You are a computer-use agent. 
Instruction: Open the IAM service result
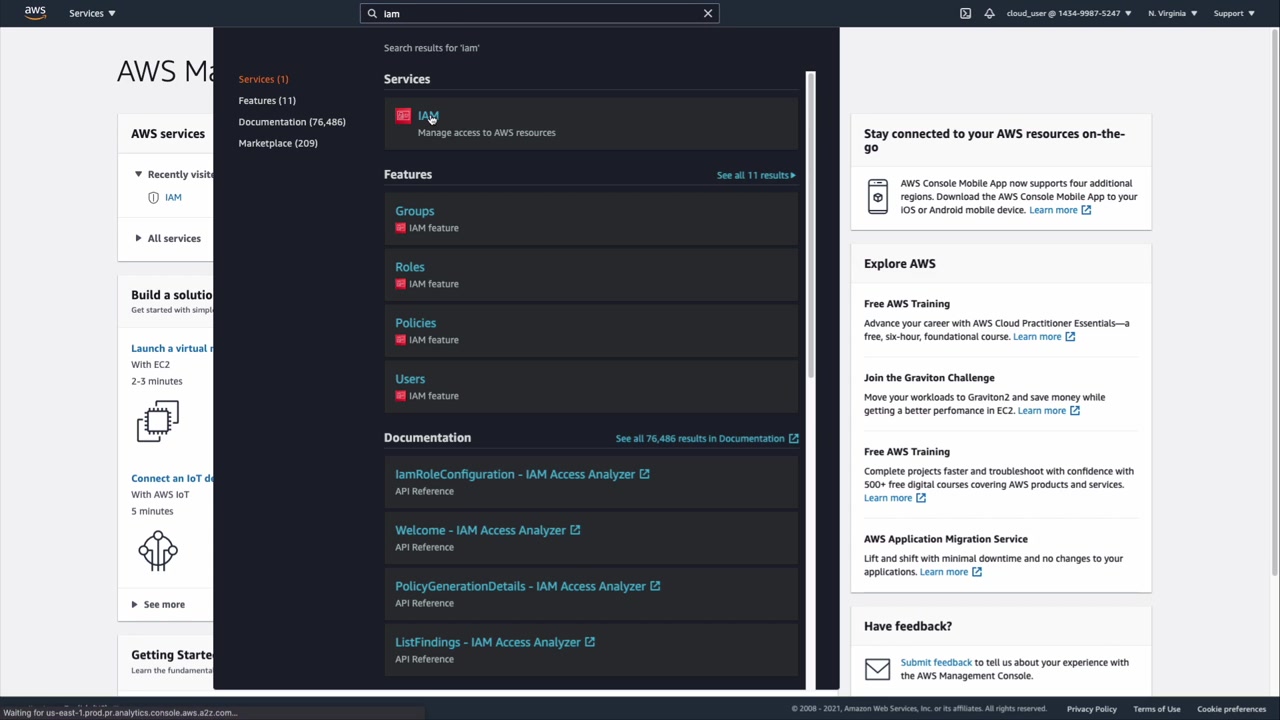428,116
